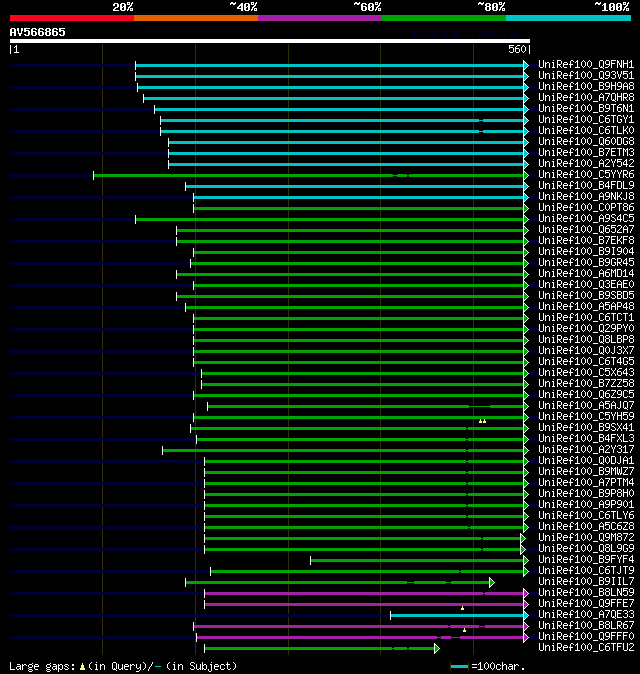This screenshot has height=674, width=640.
Task: Click the UniRef100_Q0J3X7 text
Action: [x=586, y=351]
